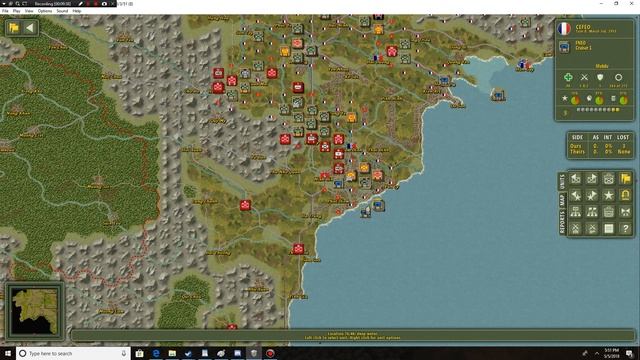
Task: Click the plain white star icon
Action: coord(609,196)
